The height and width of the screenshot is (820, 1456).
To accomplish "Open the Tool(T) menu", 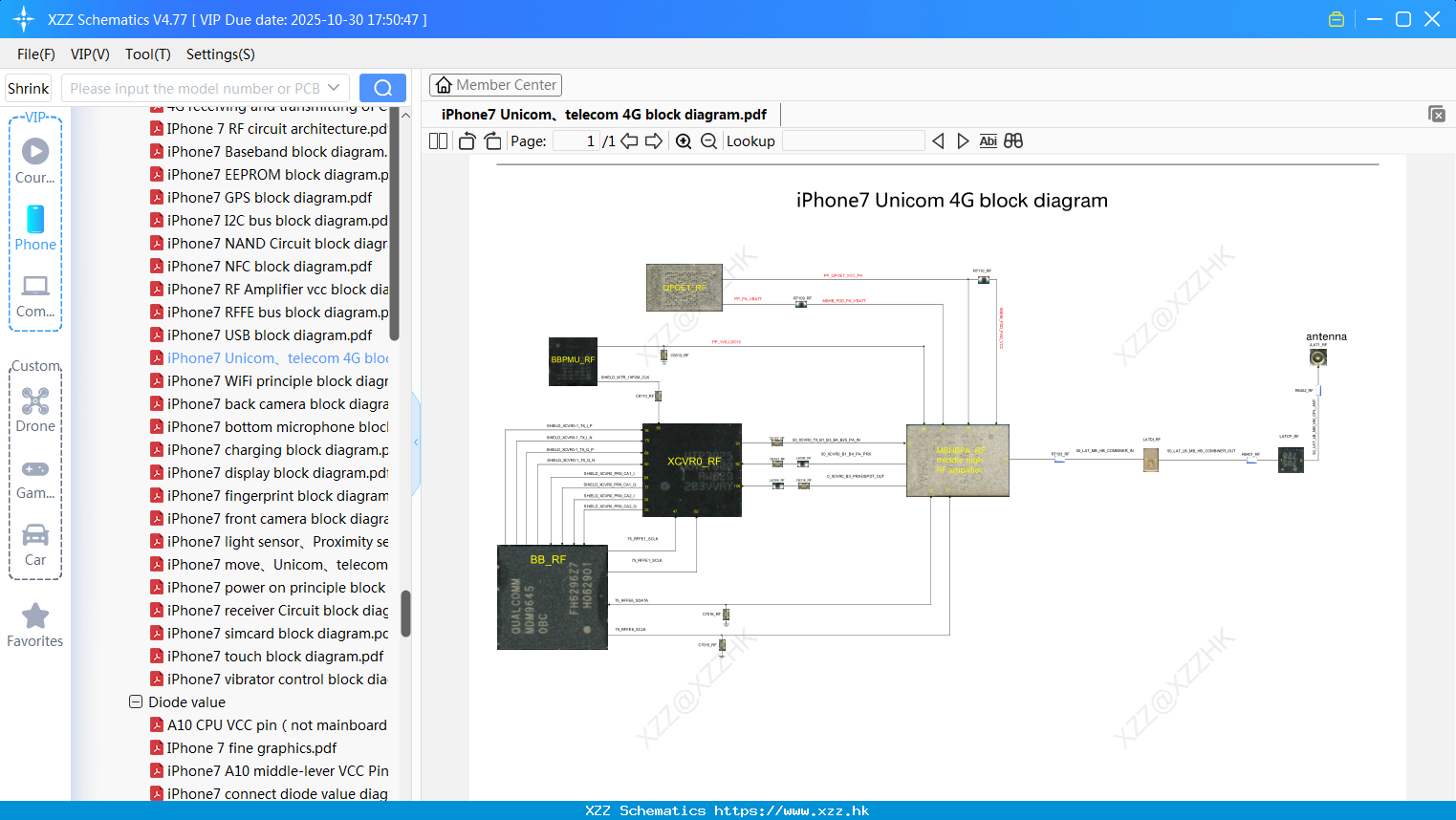I will (x=148, y=54).
